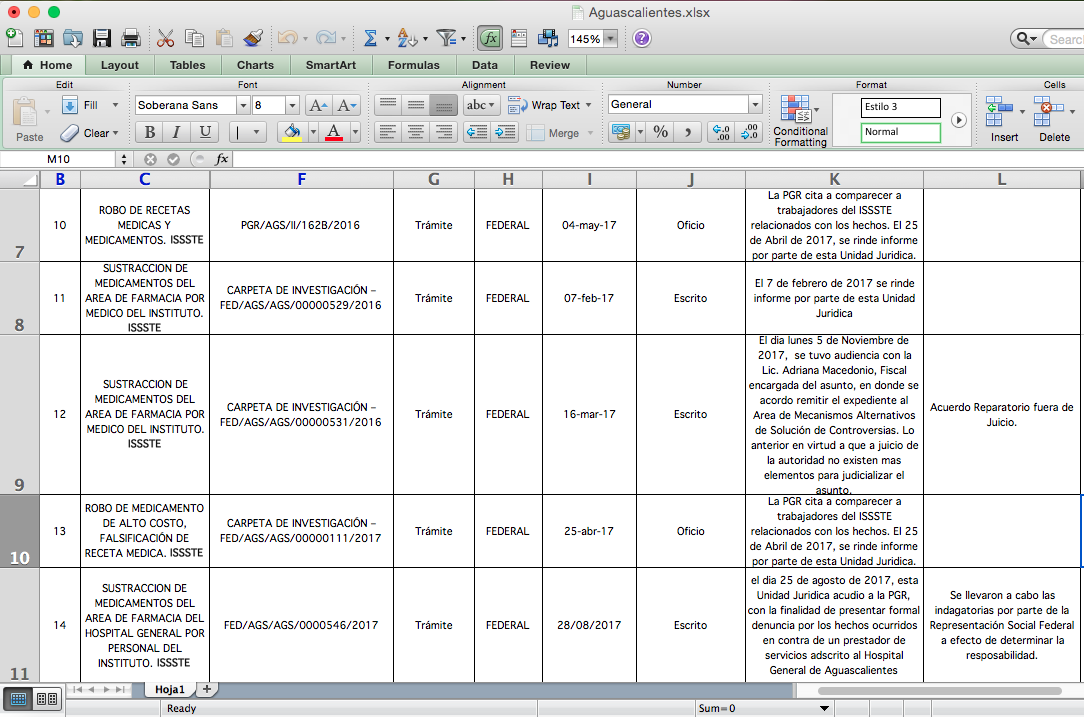Screen dimensions: 1084x717
Task: Open the 145% zoom dropdown
Action: tap(610, 39)
